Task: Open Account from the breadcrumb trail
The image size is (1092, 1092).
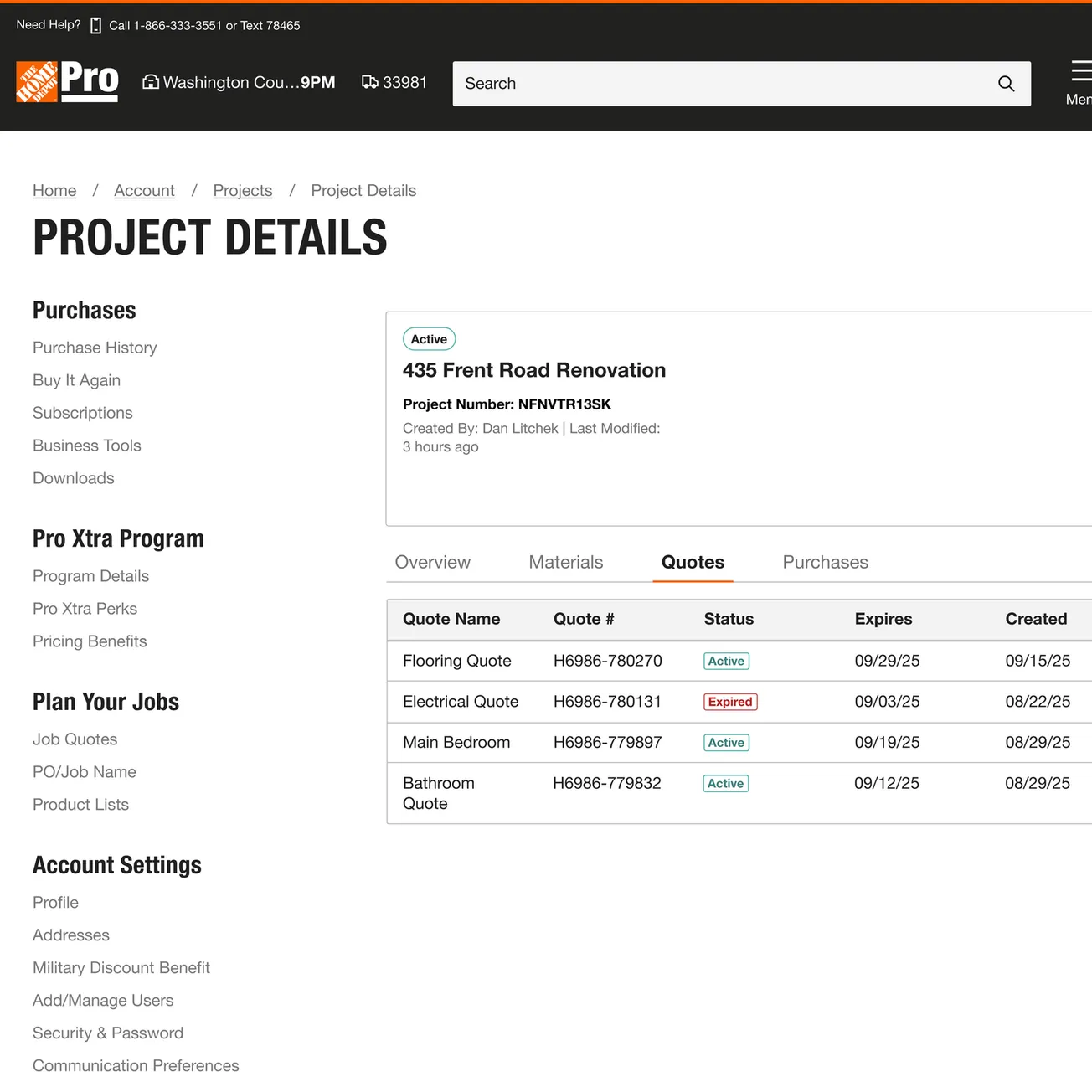Action: (x=144, y=190)
